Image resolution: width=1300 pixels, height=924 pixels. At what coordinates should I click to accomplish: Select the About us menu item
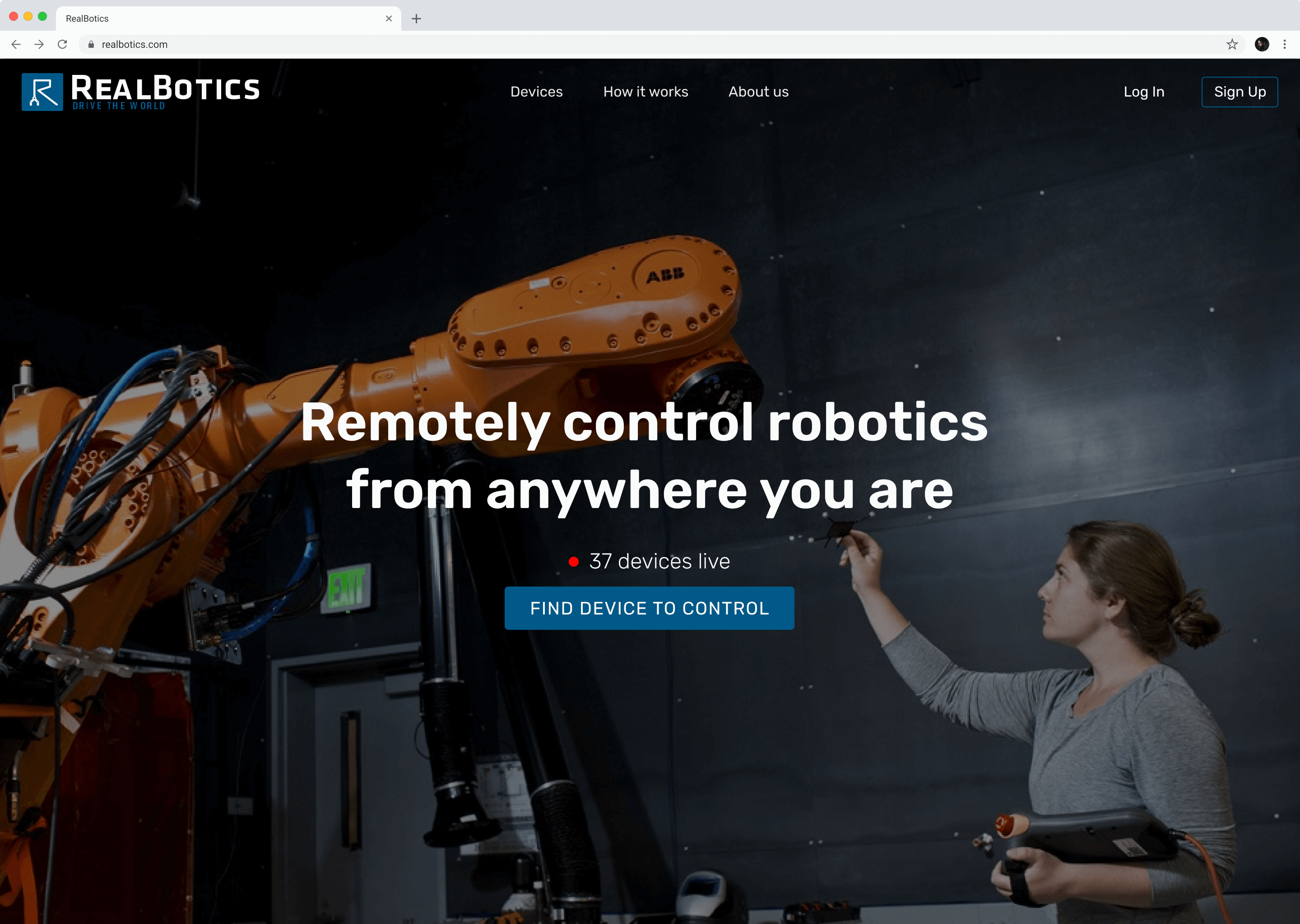point(758,92)
